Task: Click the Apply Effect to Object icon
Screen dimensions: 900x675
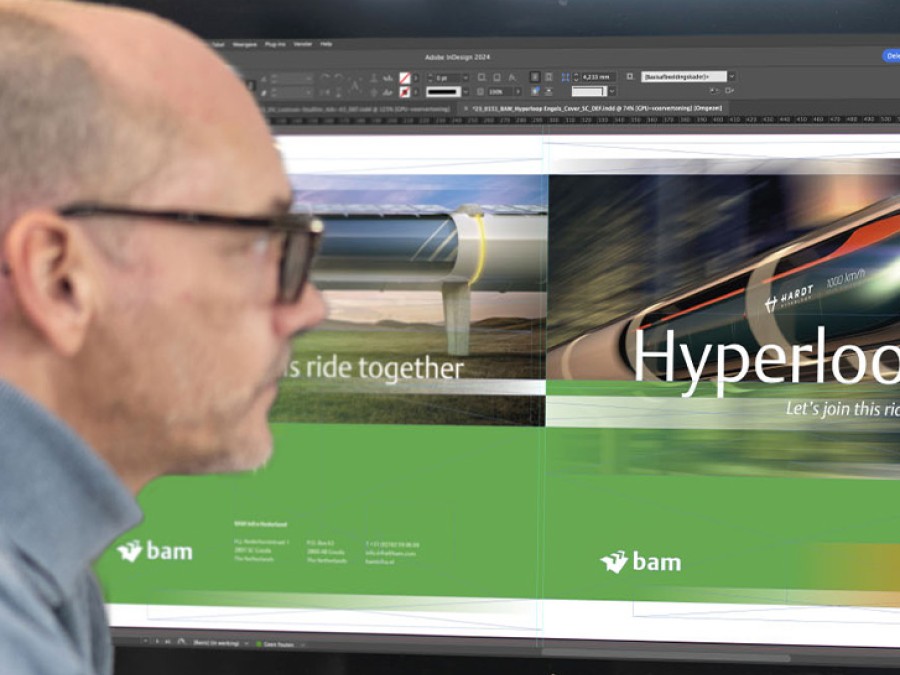Action: [482, 77]
